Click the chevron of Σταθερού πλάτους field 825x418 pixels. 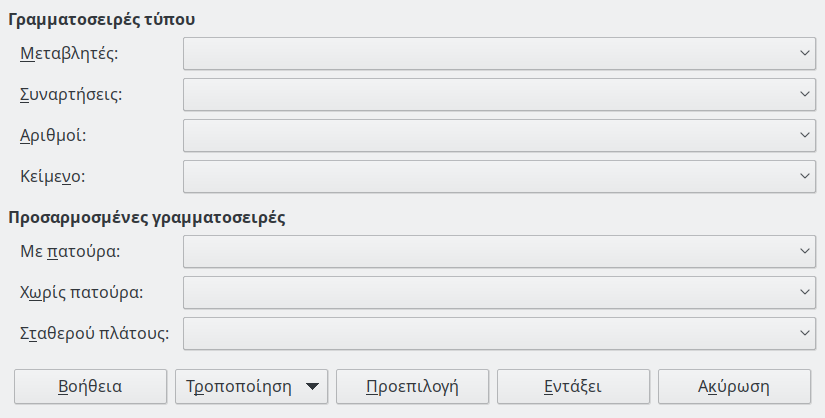[806, 333]
